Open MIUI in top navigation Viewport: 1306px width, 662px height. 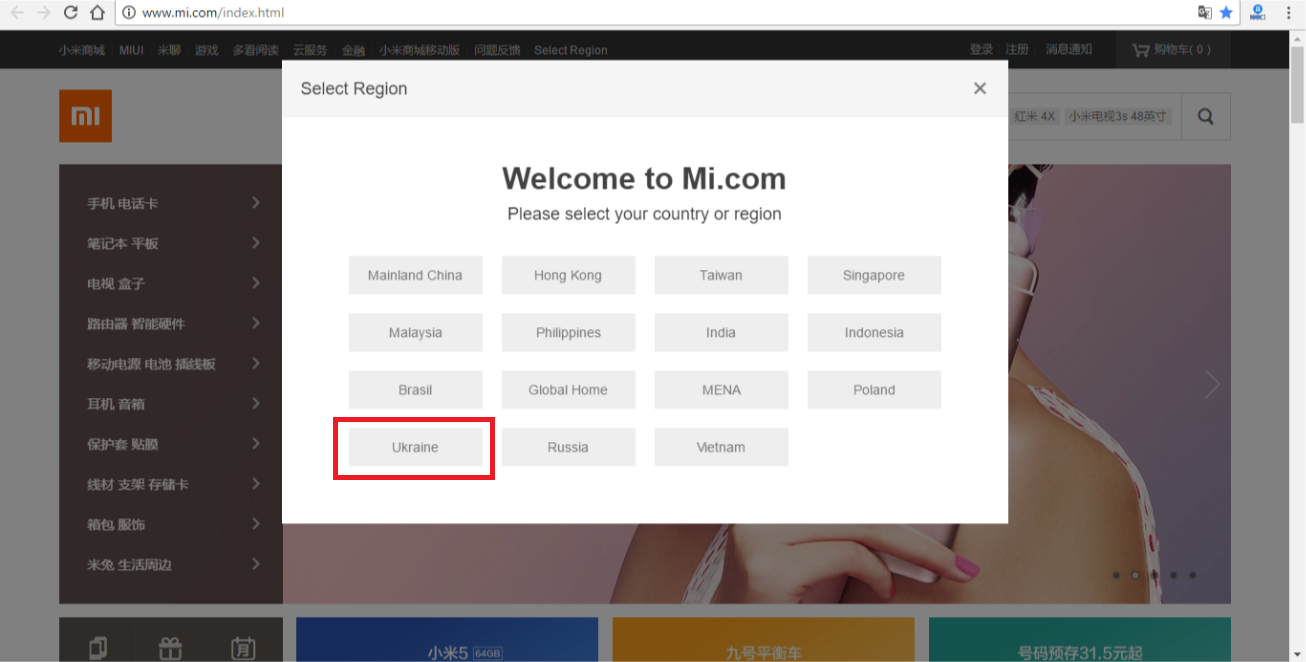[131, 50]
